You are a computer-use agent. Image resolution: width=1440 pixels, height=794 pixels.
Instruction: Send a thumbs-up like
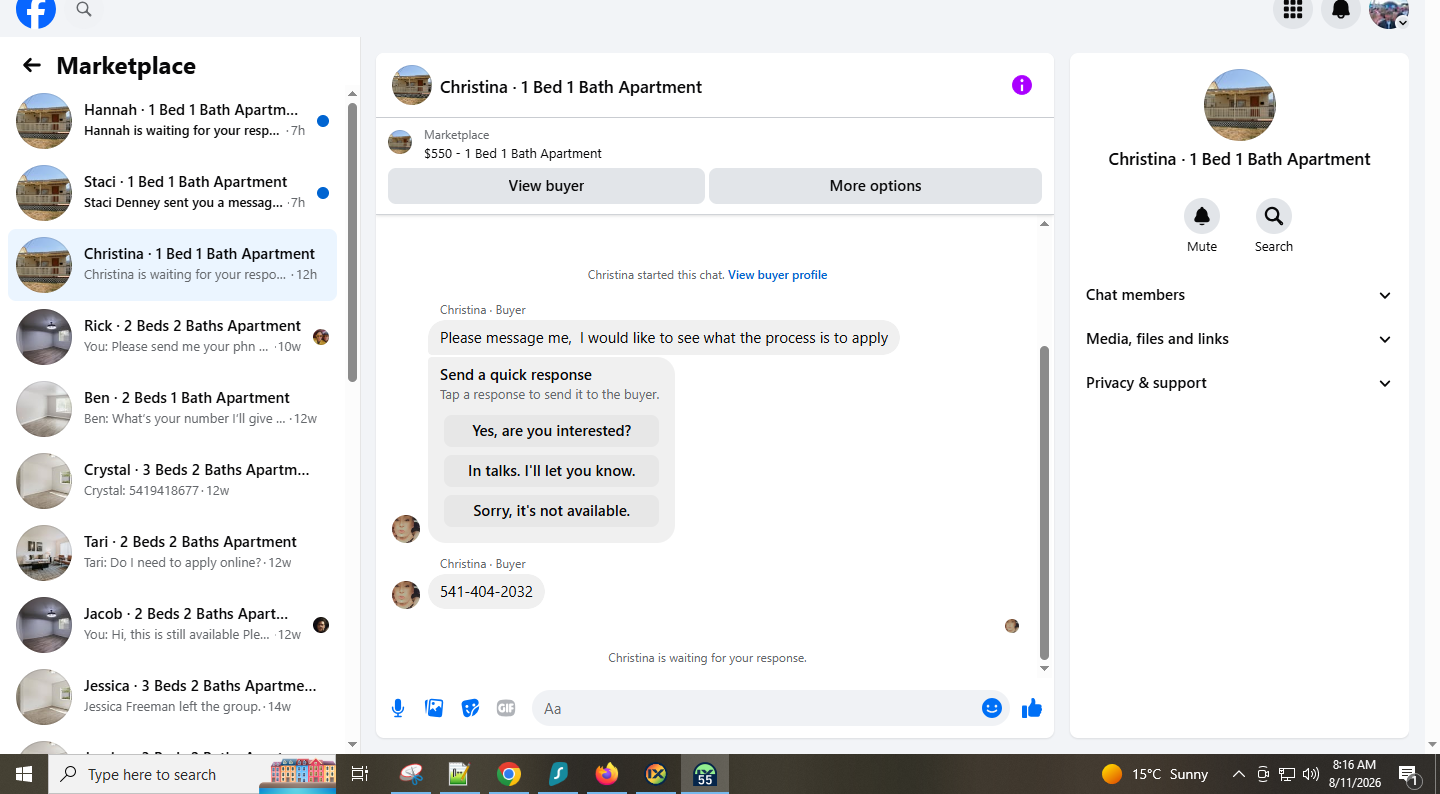pyautogui.click(x=1032, y=708)
